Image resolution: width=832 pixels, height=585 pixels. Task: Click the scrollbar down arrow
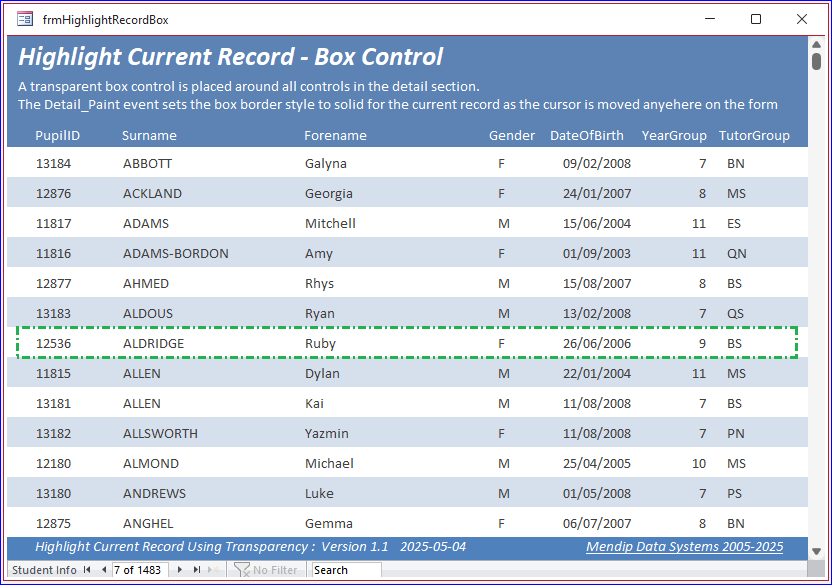point(816,552)
